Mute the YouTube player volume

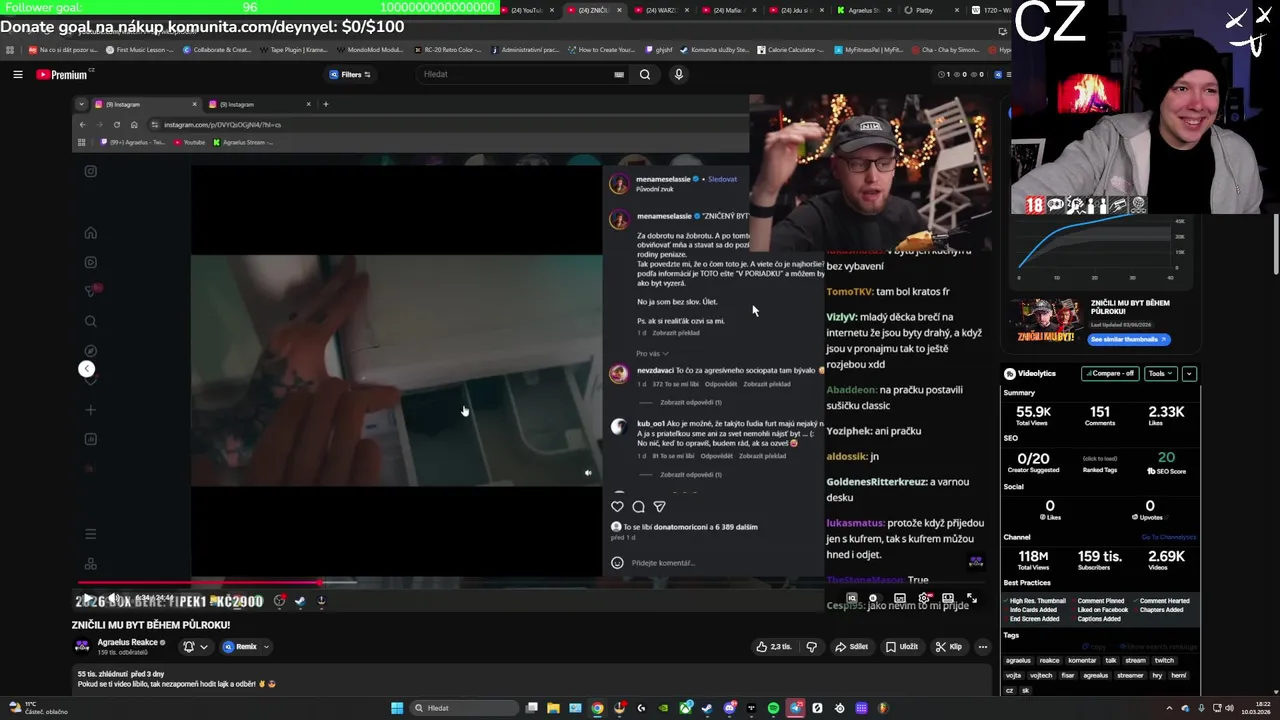coord(113,600)
